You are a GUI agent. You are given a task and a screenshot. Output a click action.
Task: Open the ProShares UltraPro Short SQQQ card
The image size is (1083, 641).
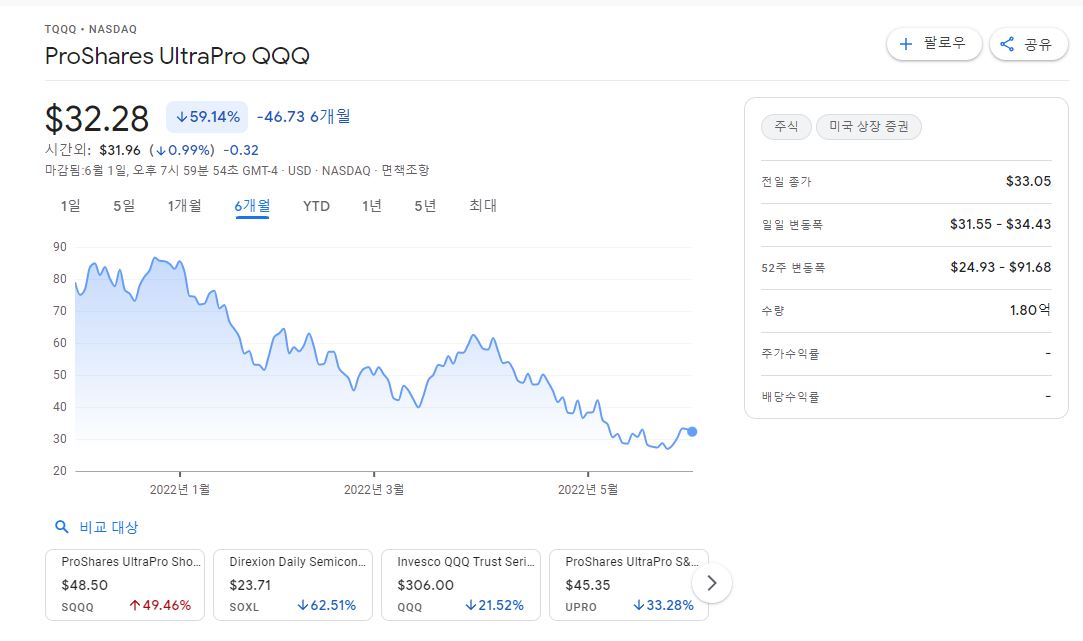(x=125, y=584)
